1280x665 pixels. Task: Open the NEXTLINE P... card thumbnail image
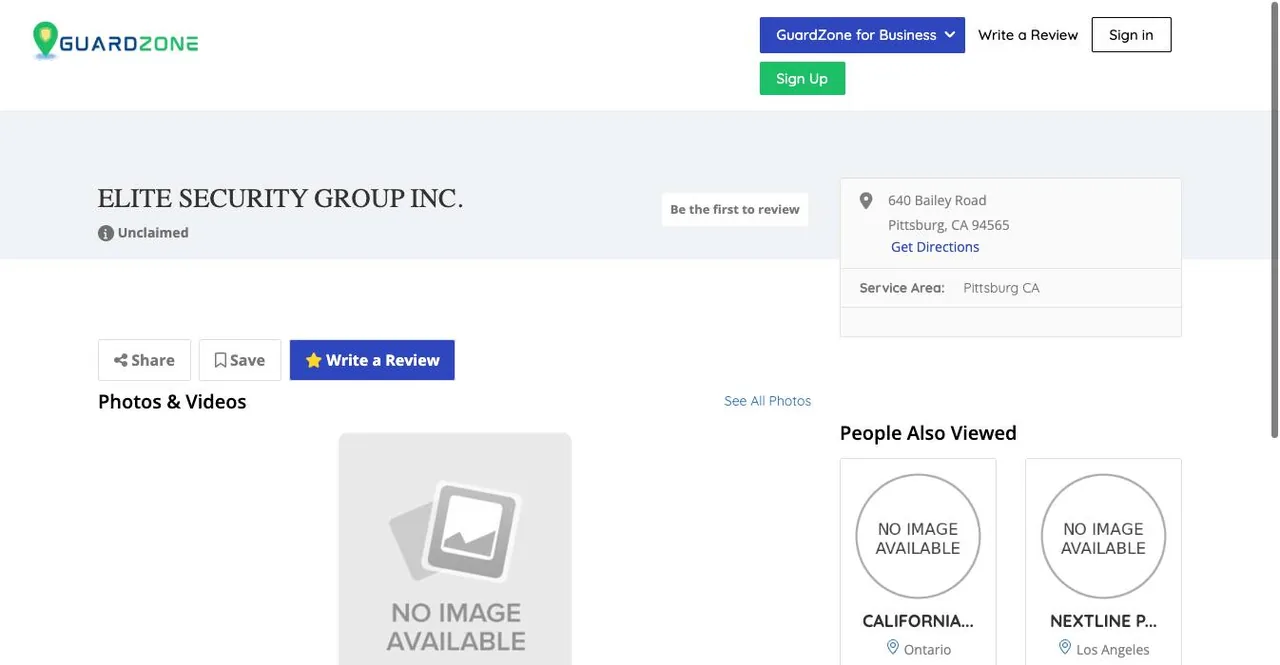pyautogui.click(x=1103, y=536)
